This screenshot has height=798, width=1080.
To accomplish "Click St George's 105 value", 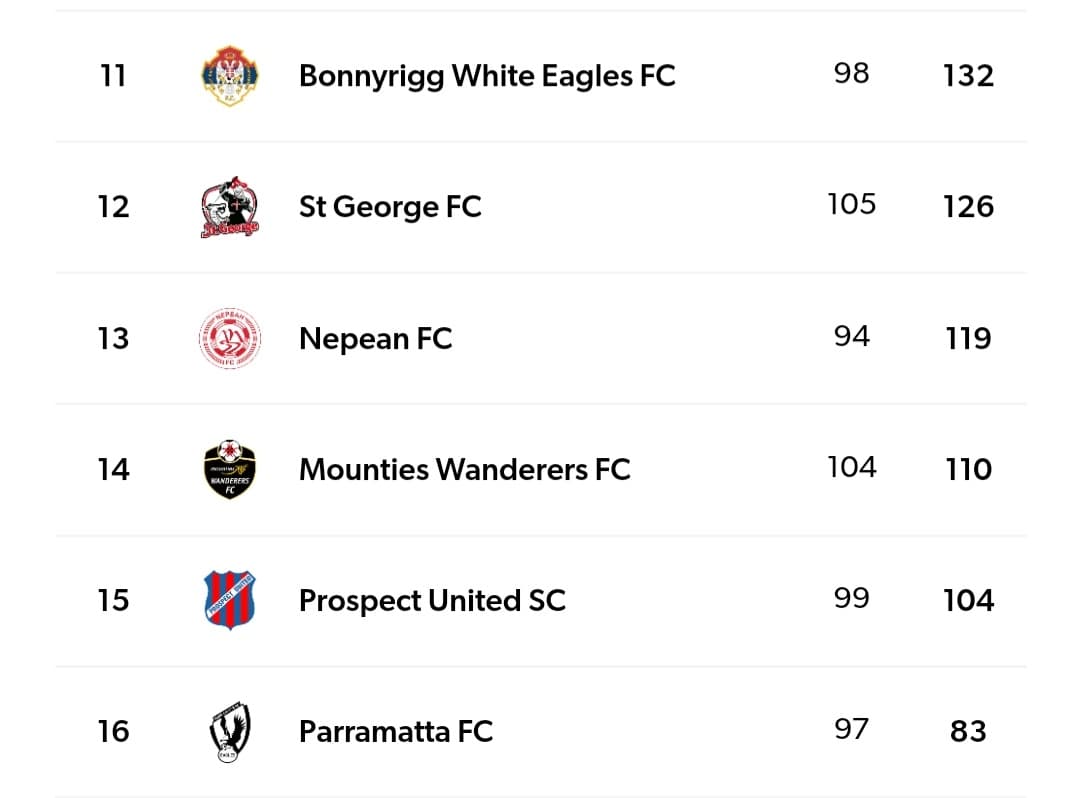I will 851,204.
